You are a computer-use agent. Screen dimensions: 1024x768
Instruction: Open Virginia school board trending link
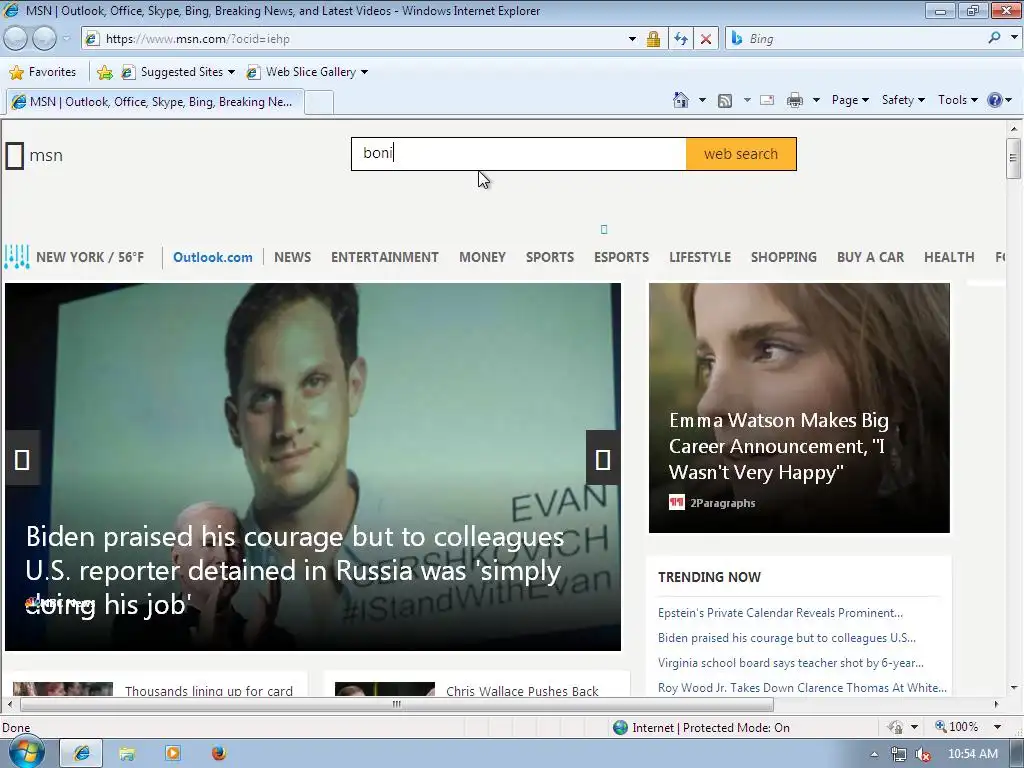791,663
